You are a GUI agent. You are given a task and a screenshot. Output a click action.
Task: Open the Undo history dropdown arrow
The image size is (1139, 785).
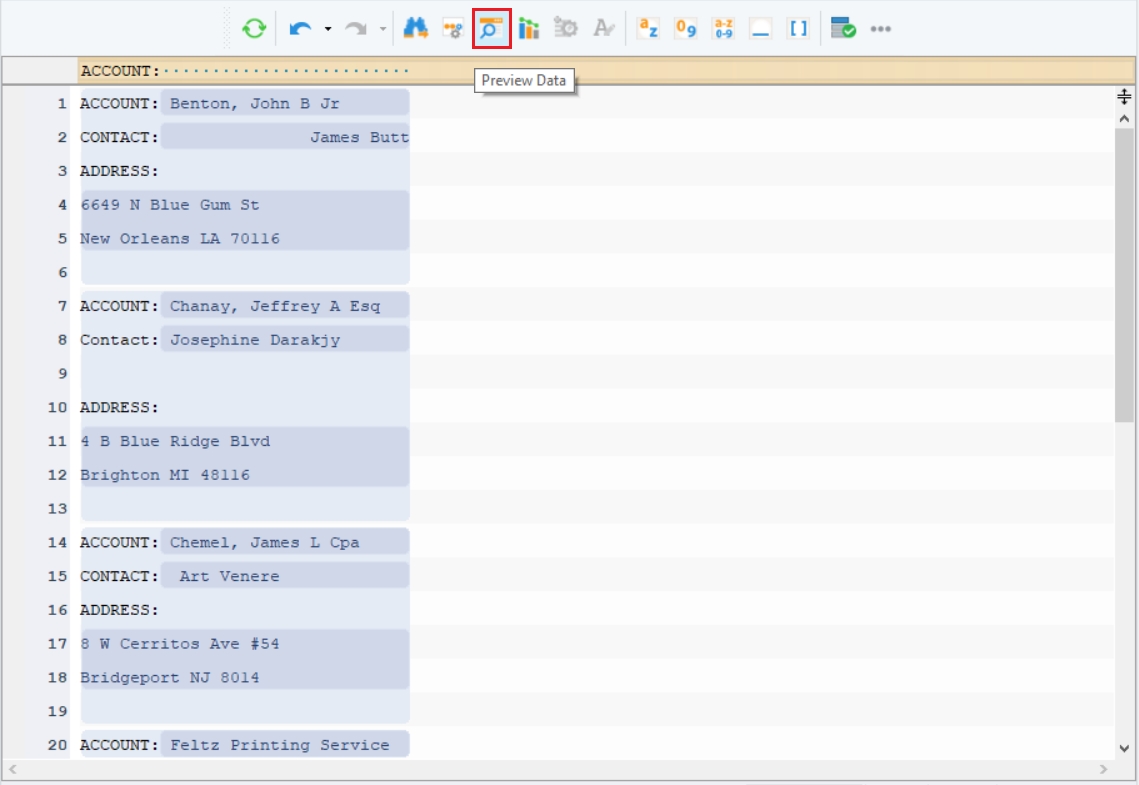tap(327, 29)
